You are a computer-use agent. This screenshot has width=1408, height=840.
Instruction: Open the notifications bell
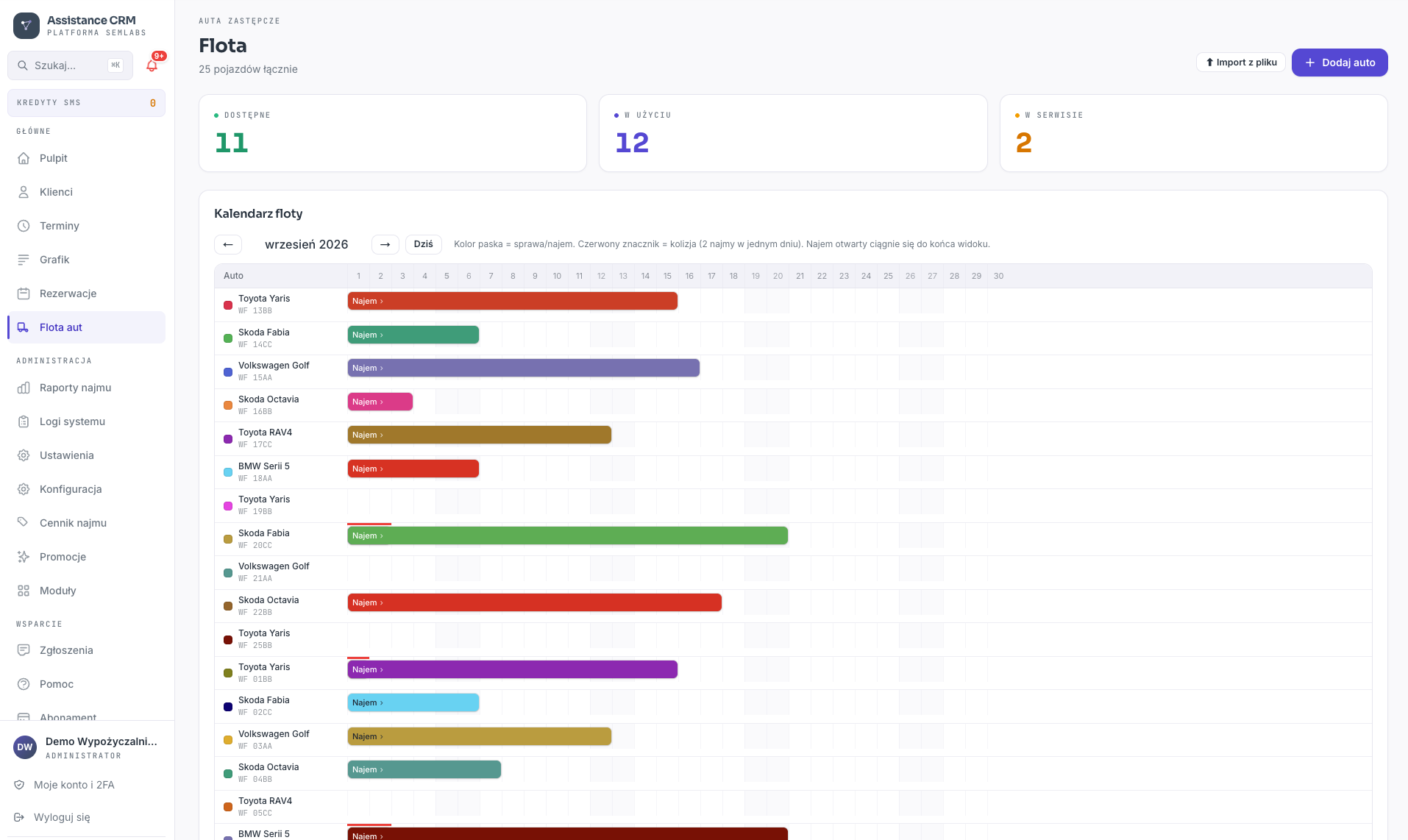coord(152,65)
